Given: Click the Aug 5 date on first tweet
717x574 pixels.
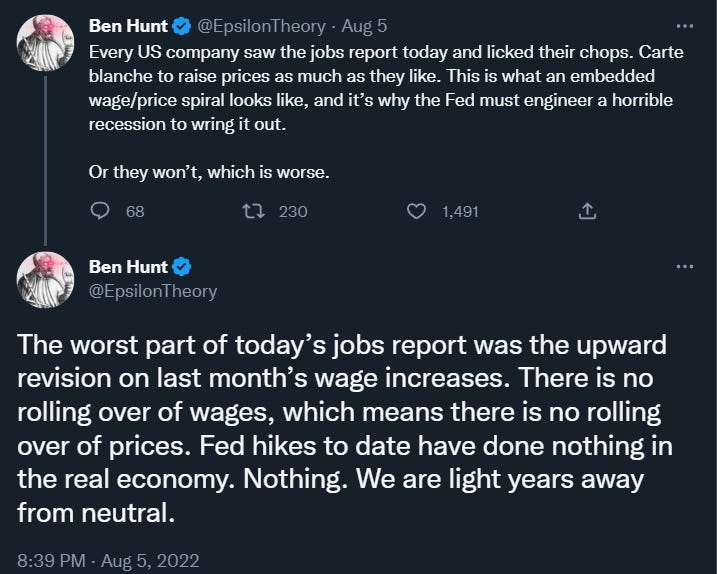Looking at the screenshot, I should pos(364,27).
